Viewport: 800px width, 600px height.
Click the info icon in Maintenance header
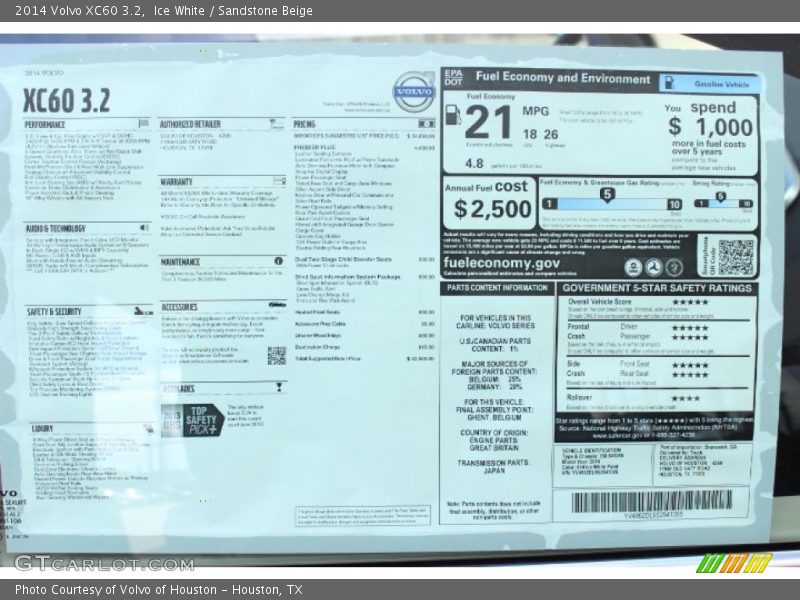coord(279,261)
